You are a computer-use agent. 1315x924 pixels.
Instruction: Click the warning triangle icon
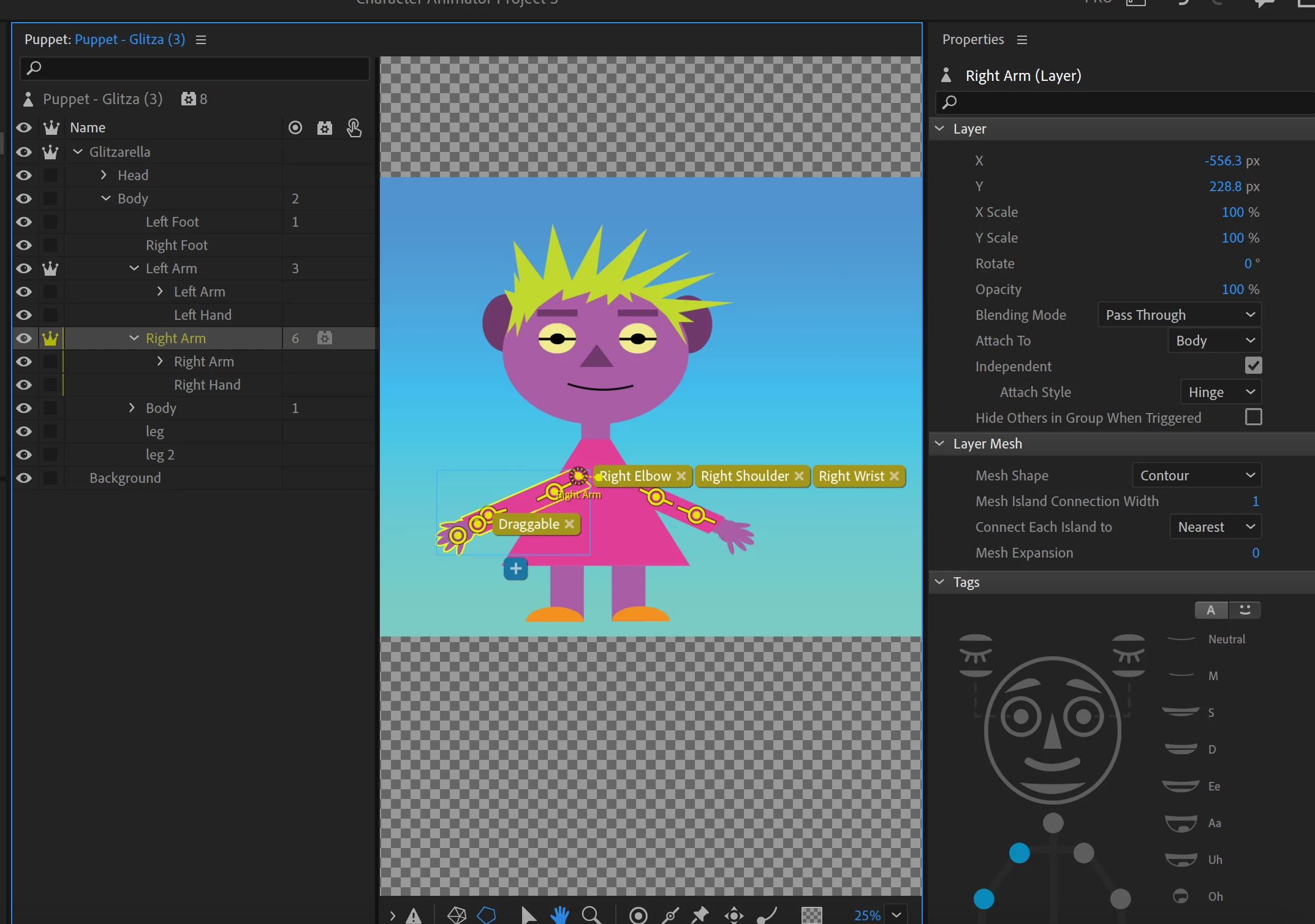pos(414,915)
